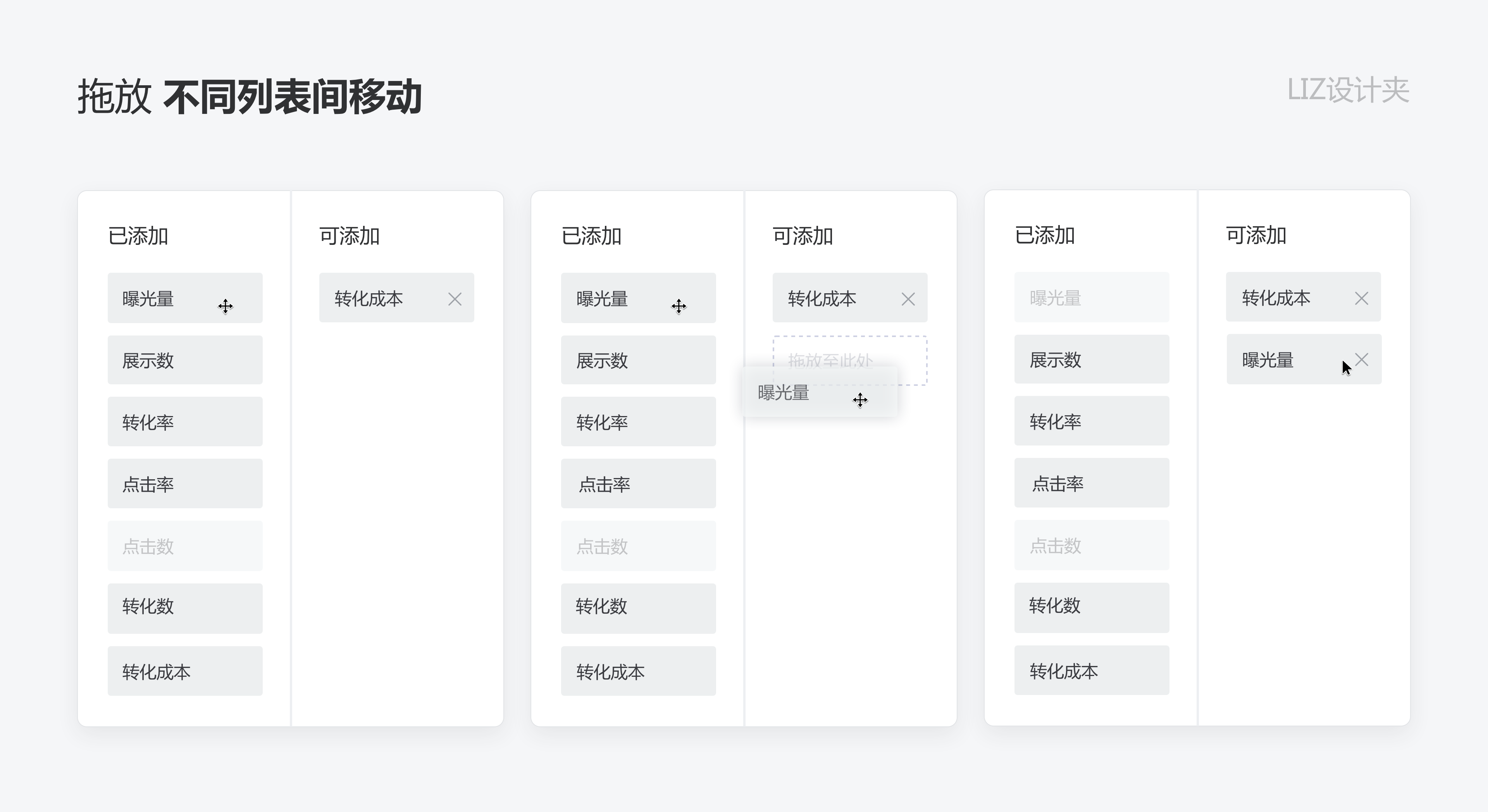The height and width of the screenshot is (812, 1488).
Task: Select 转化成本 in the right panel's 已添加 list
Action: [1092, 671]
